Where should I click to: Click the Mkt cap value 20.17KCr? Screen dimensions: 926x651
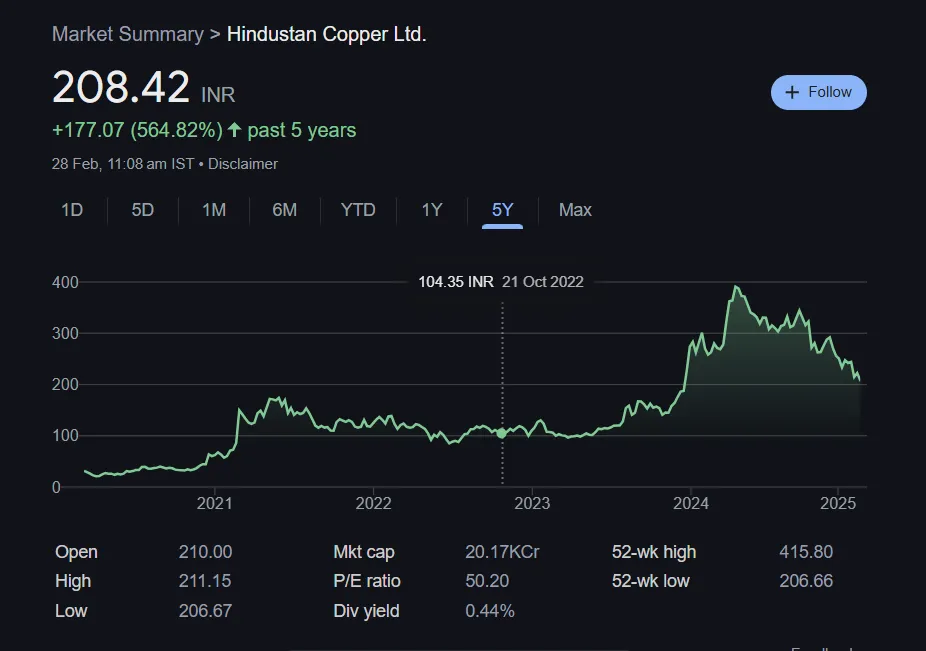502,552
